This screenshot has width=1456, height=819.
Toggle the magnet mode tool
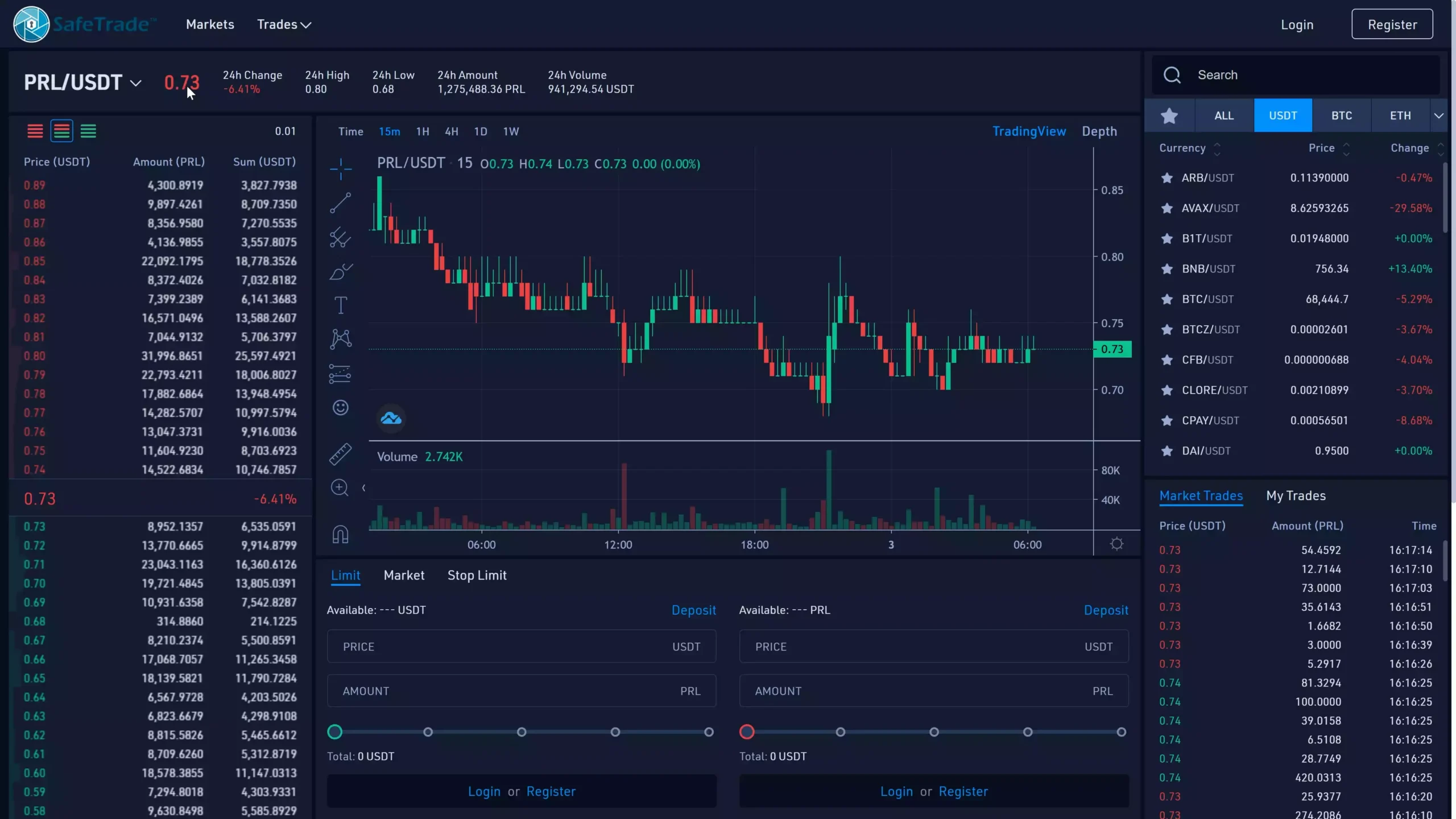click(340, 535)
